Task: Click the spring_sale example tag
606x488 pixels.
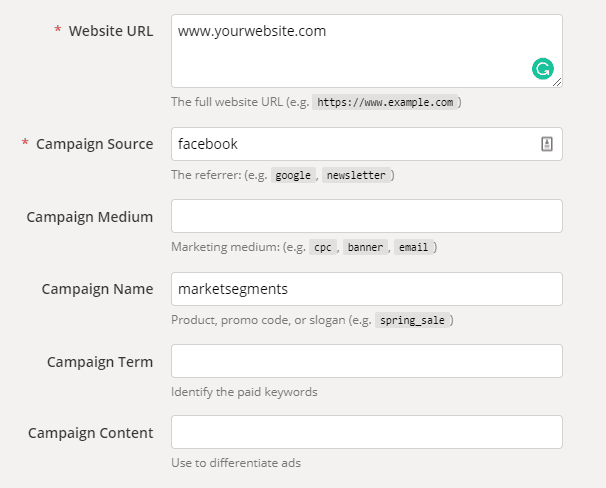Action: [x=412, y=320]
